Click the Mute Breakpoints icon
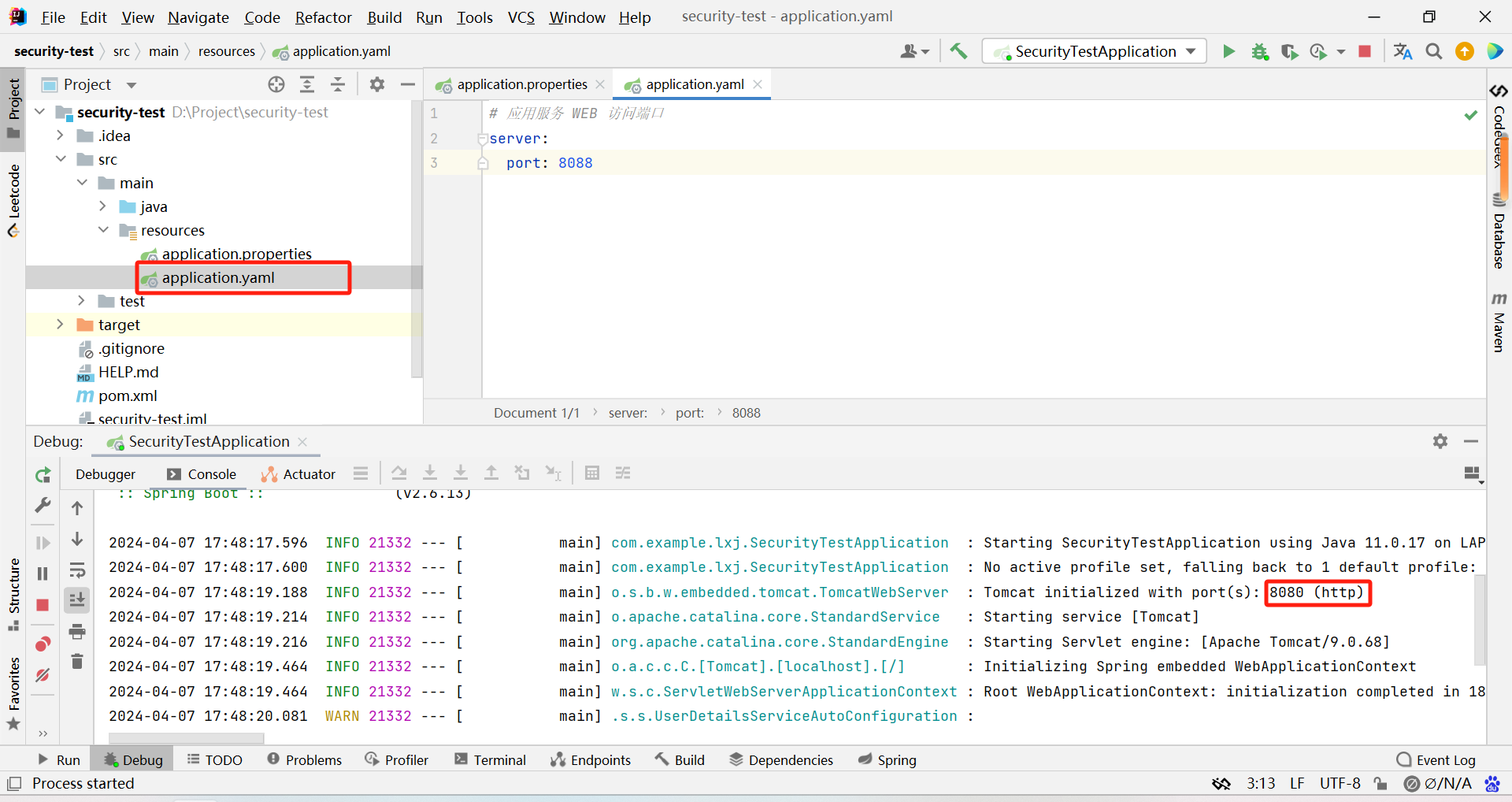 point(43,675)
